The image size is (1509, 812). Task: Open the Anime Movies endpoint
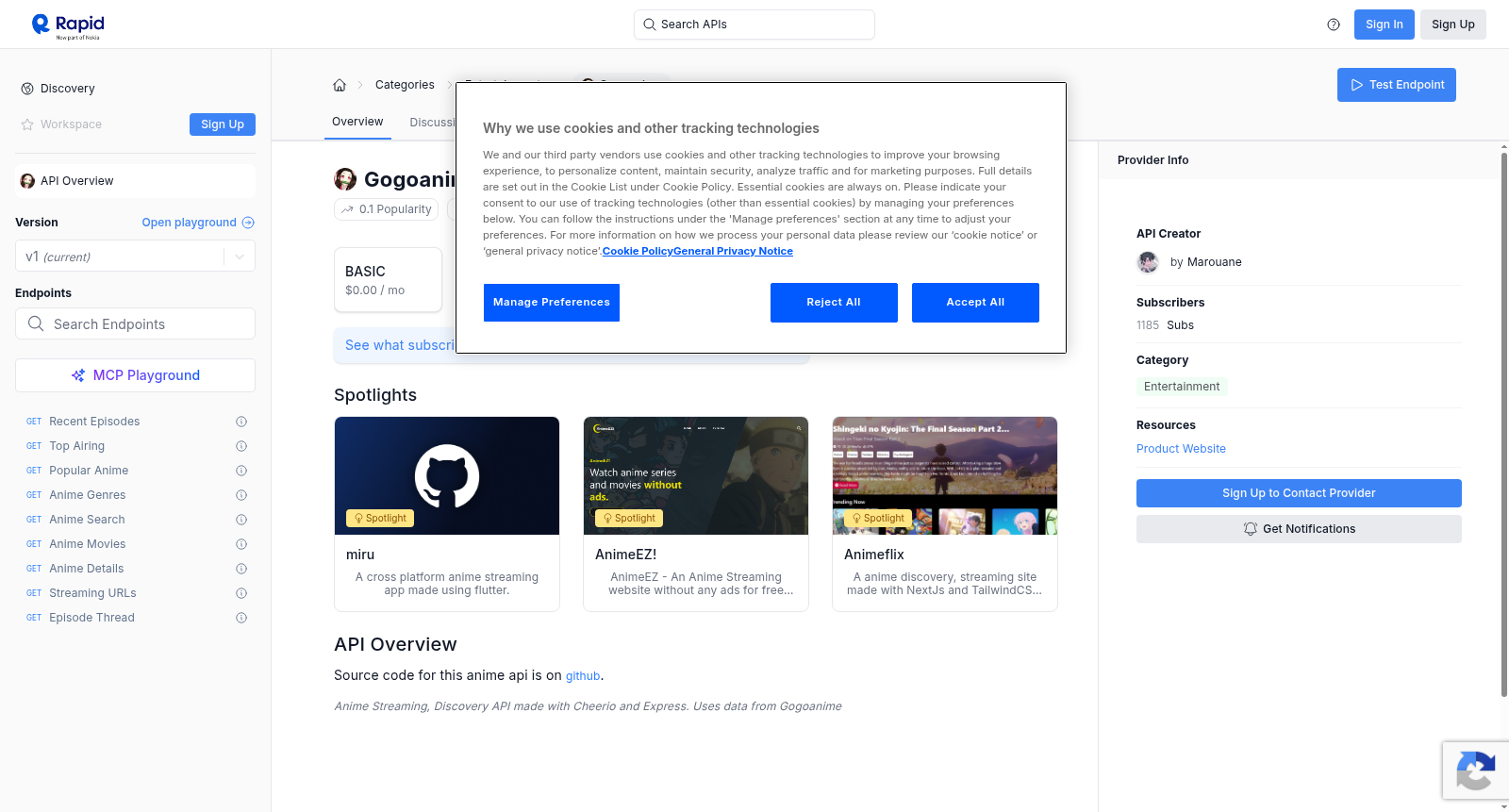tap(88, 544)
